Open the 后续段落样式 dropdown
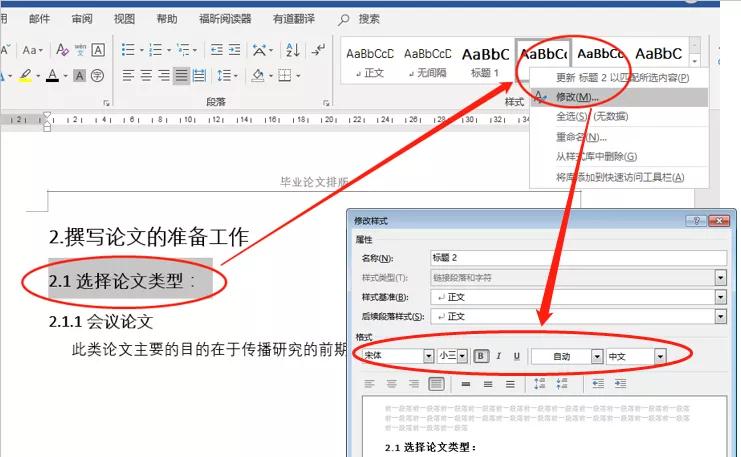This screenshot has height=457, width=741. tap(720, 316)
